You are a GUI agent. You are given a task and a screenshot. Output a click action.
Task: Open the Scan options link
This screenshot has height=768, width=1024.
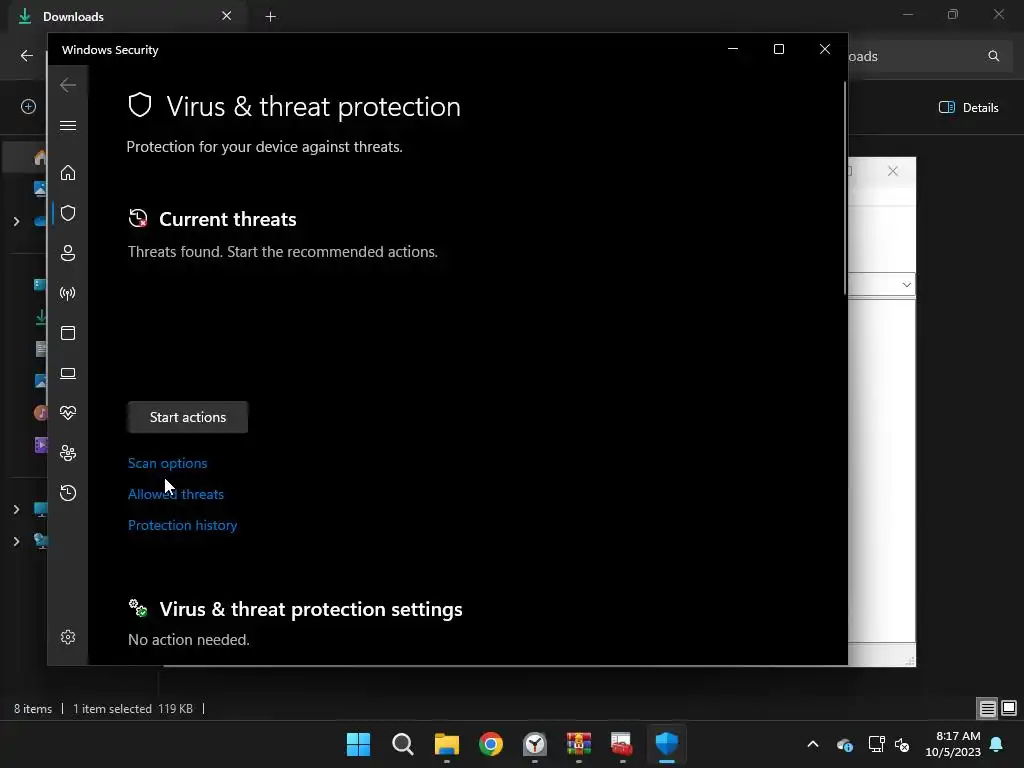167,463
